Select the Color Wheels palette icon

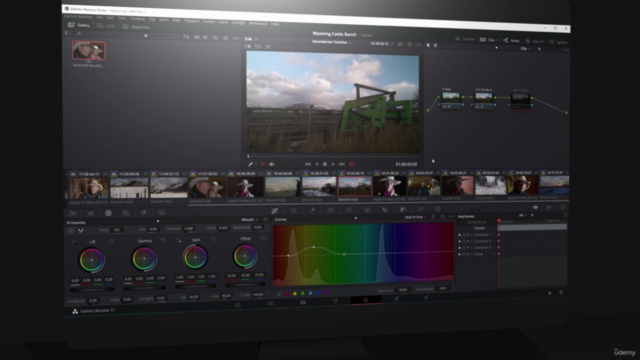(108, 213)
